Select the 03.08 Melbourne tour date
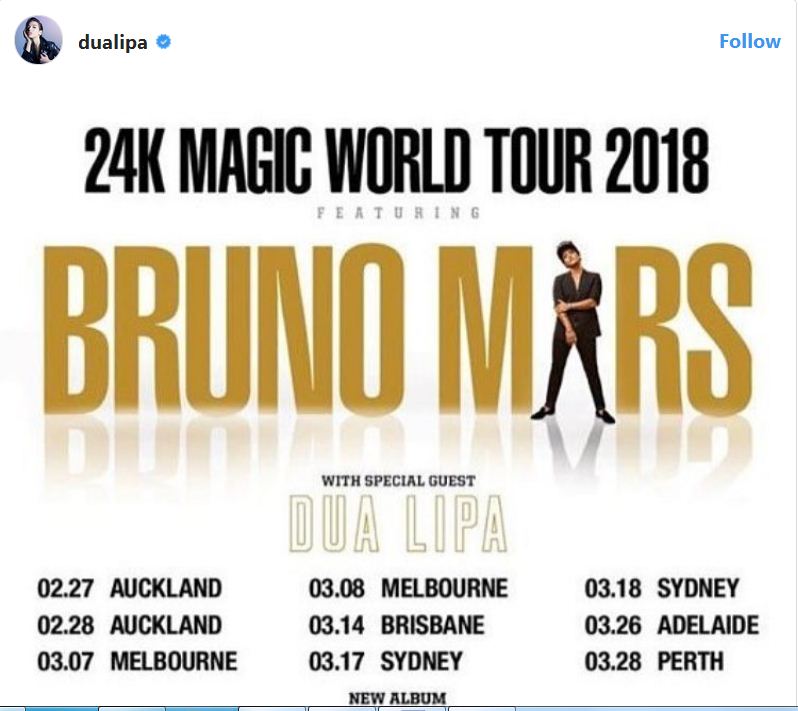Image resolution: width=798 pixels, height=711 pixels. [408, 587]
